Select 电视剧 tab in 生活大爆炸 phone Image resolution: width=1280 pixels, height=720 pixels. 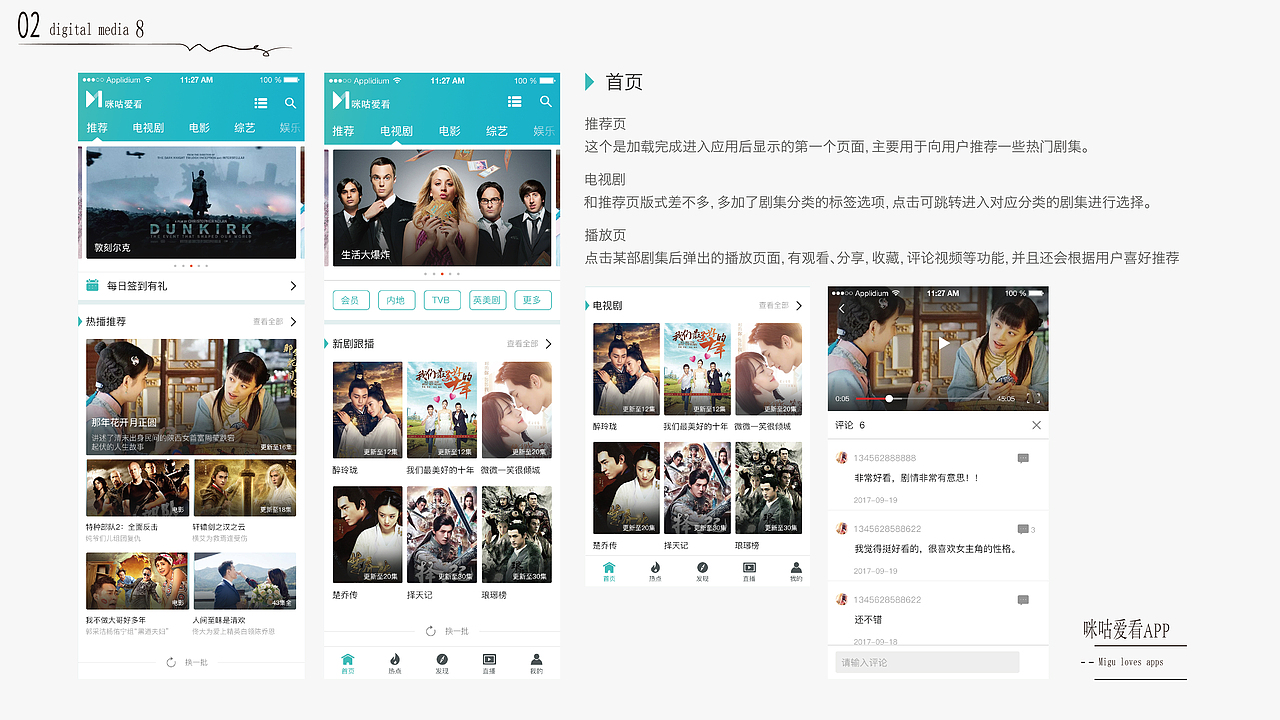tap(396, 131)
